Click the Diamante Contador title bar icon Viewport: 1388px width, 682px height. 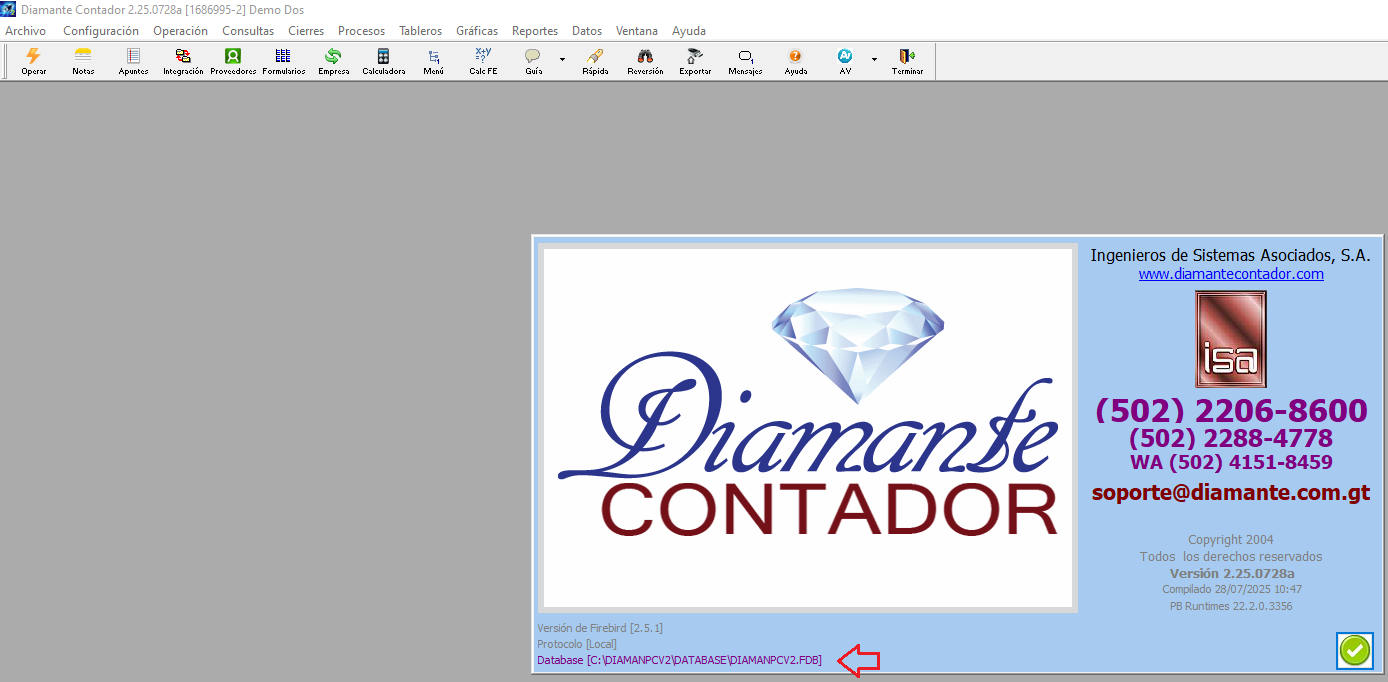pyautogui.click(x=8, y=9)
